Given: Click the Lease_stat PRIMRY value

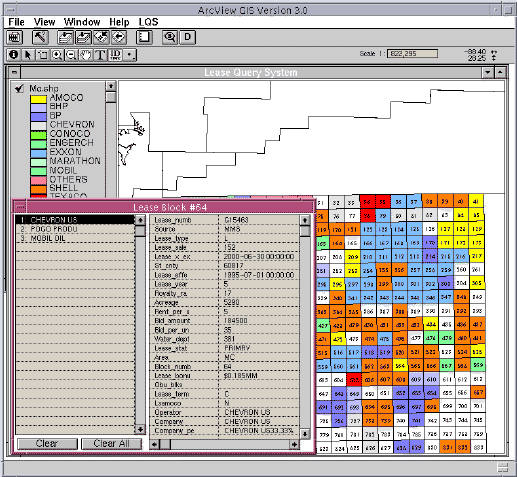Looking at the screenshot, I should (237, 348).
